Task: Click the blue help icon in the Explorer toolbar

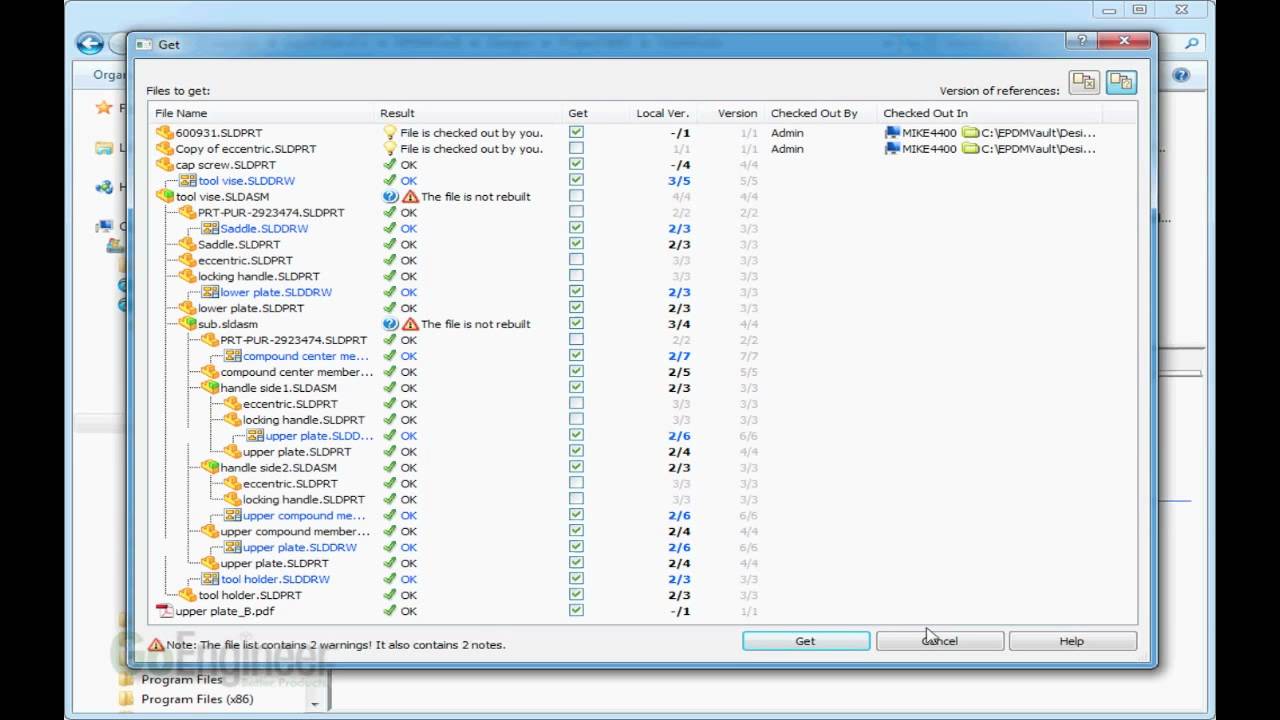Action: tap(1181, 75)
